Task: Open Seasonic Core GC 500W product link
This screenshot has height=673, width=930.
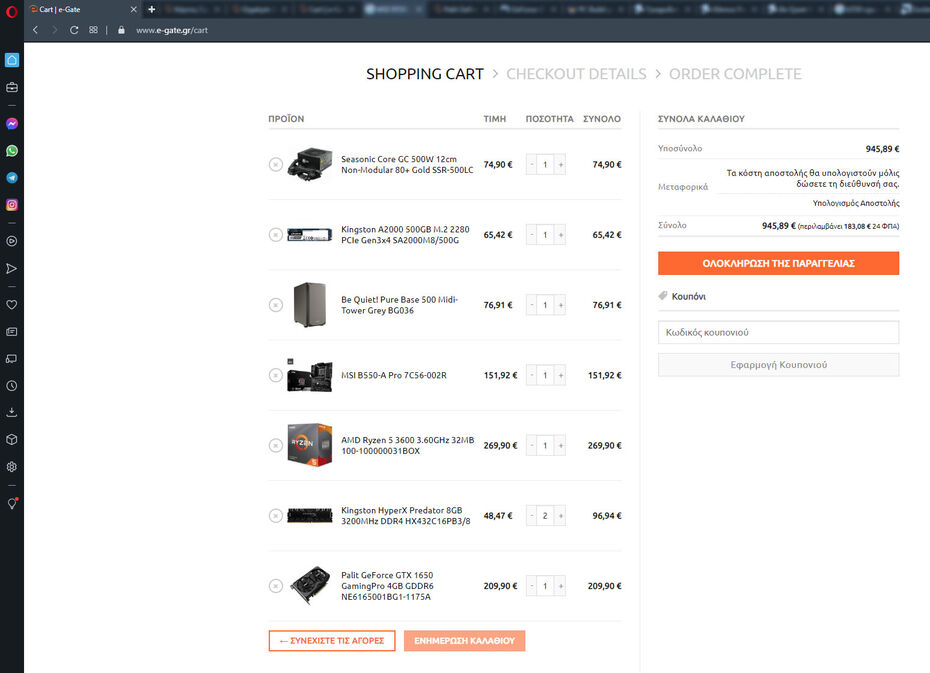Action: tap(407, 164)
